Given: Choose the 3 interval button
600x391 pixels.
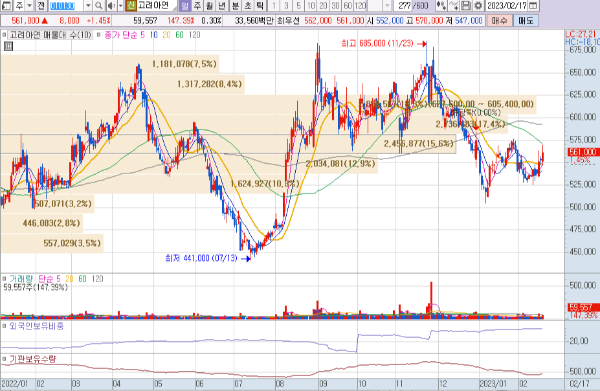Looking at the screenshot, I should 286,6.
